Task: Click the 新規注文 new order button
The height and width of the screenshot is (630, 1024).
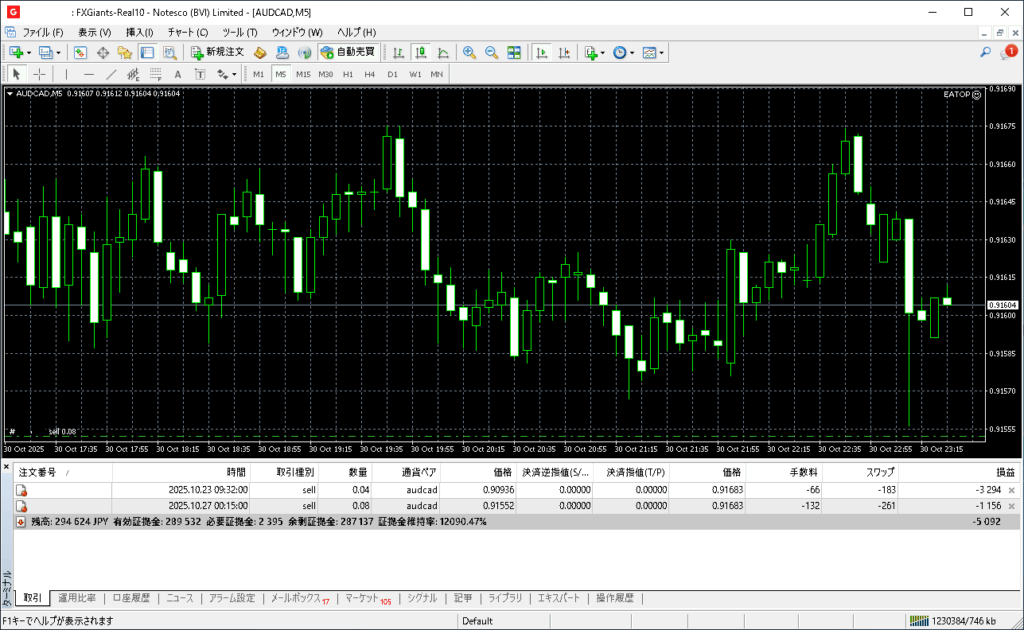Action: tap(217, 52)
